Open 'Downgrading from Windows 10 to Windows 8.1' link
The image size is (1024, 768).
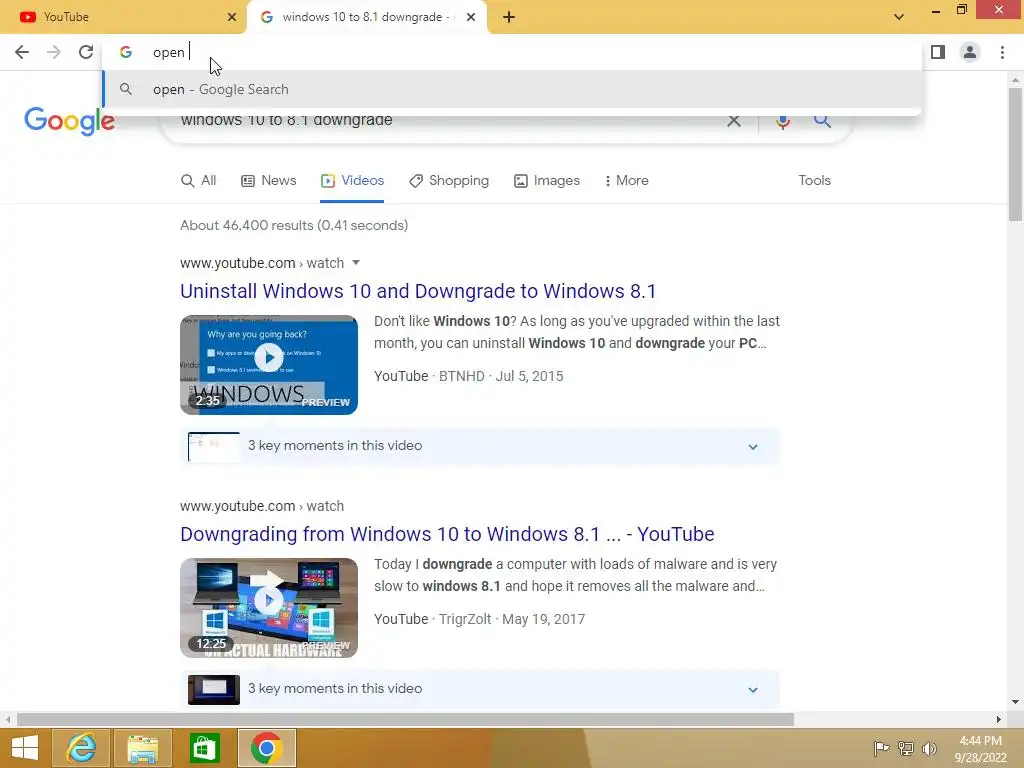pos(447,534)
